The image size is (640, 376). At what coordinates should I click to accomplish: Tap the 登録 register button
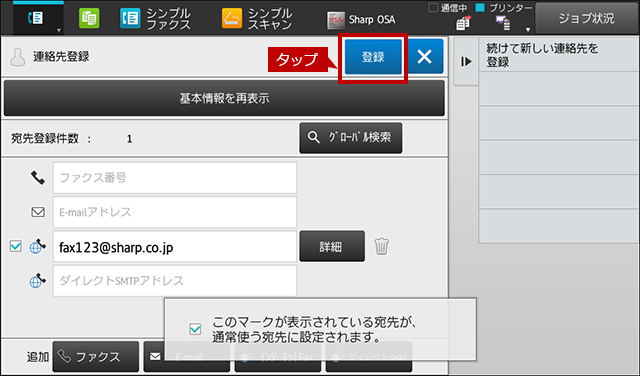point(373,57)
